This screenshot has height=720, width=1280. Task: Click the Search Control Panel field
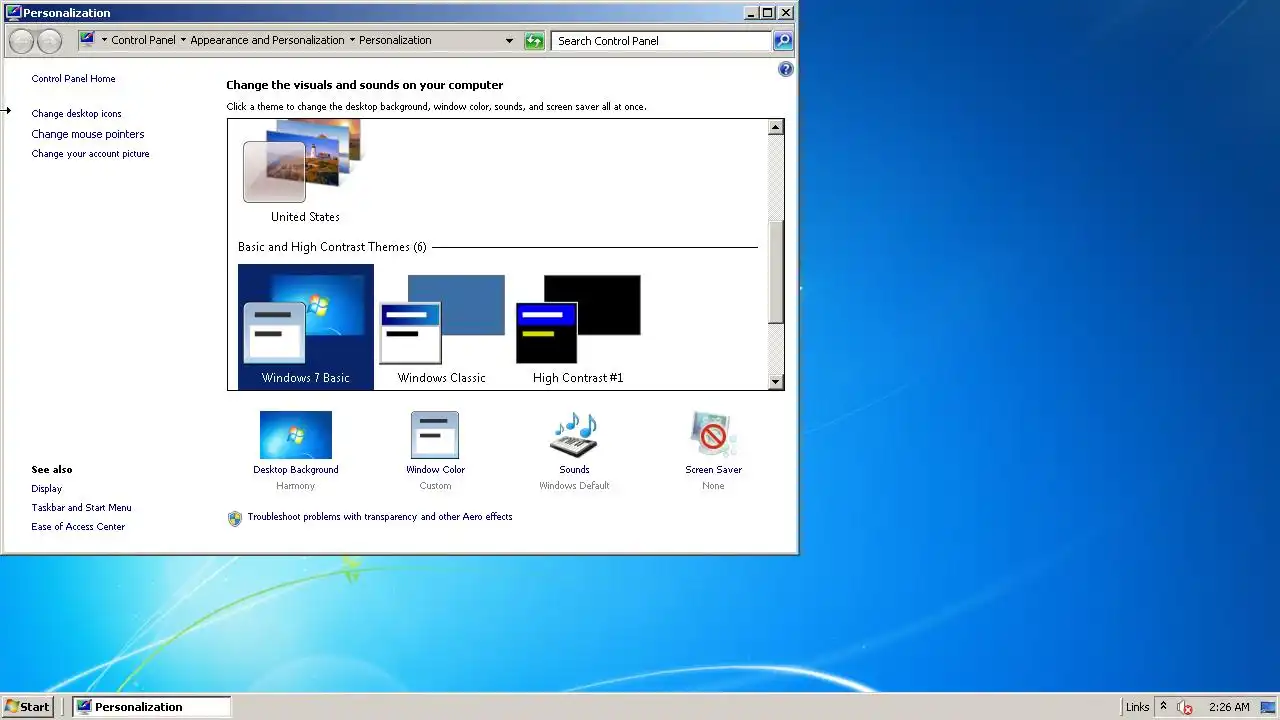[661, 41]
